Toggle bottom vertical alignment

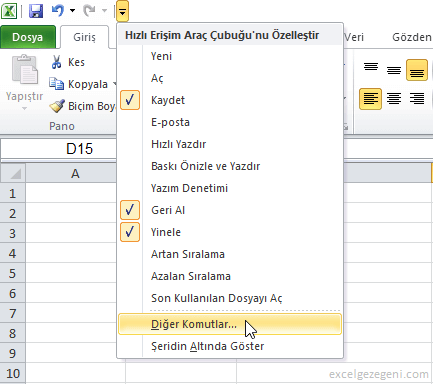[417, 70]
